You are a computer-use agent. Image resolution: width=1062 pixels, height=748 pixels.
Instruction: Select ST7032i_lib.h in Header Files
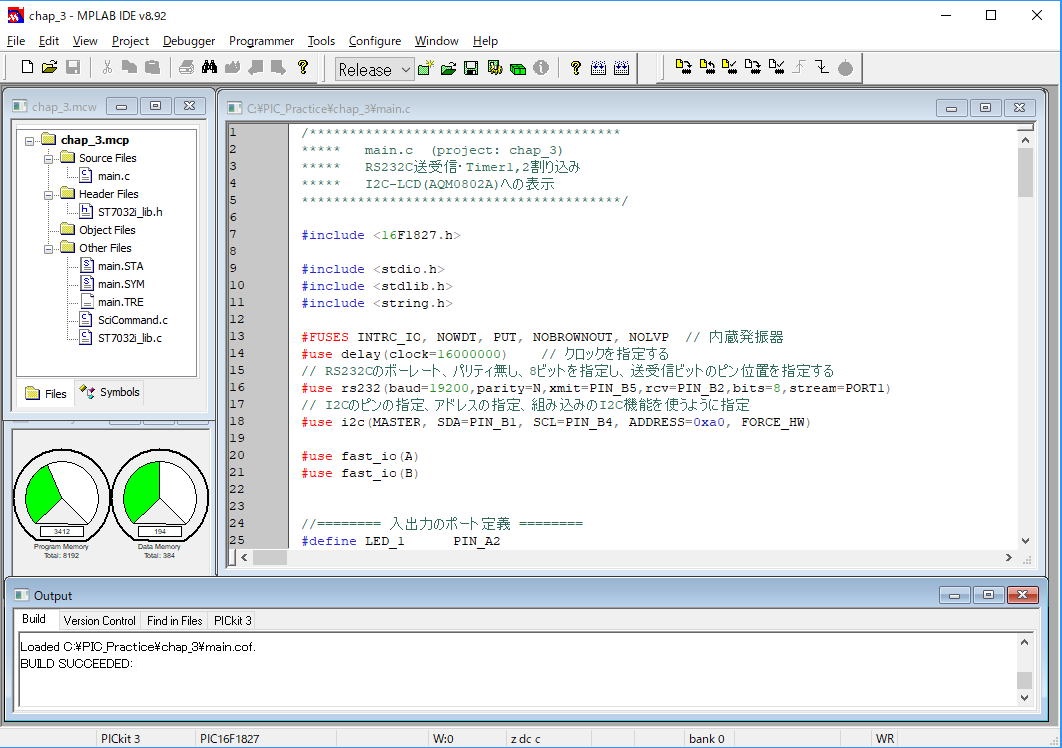click(129, 212)
